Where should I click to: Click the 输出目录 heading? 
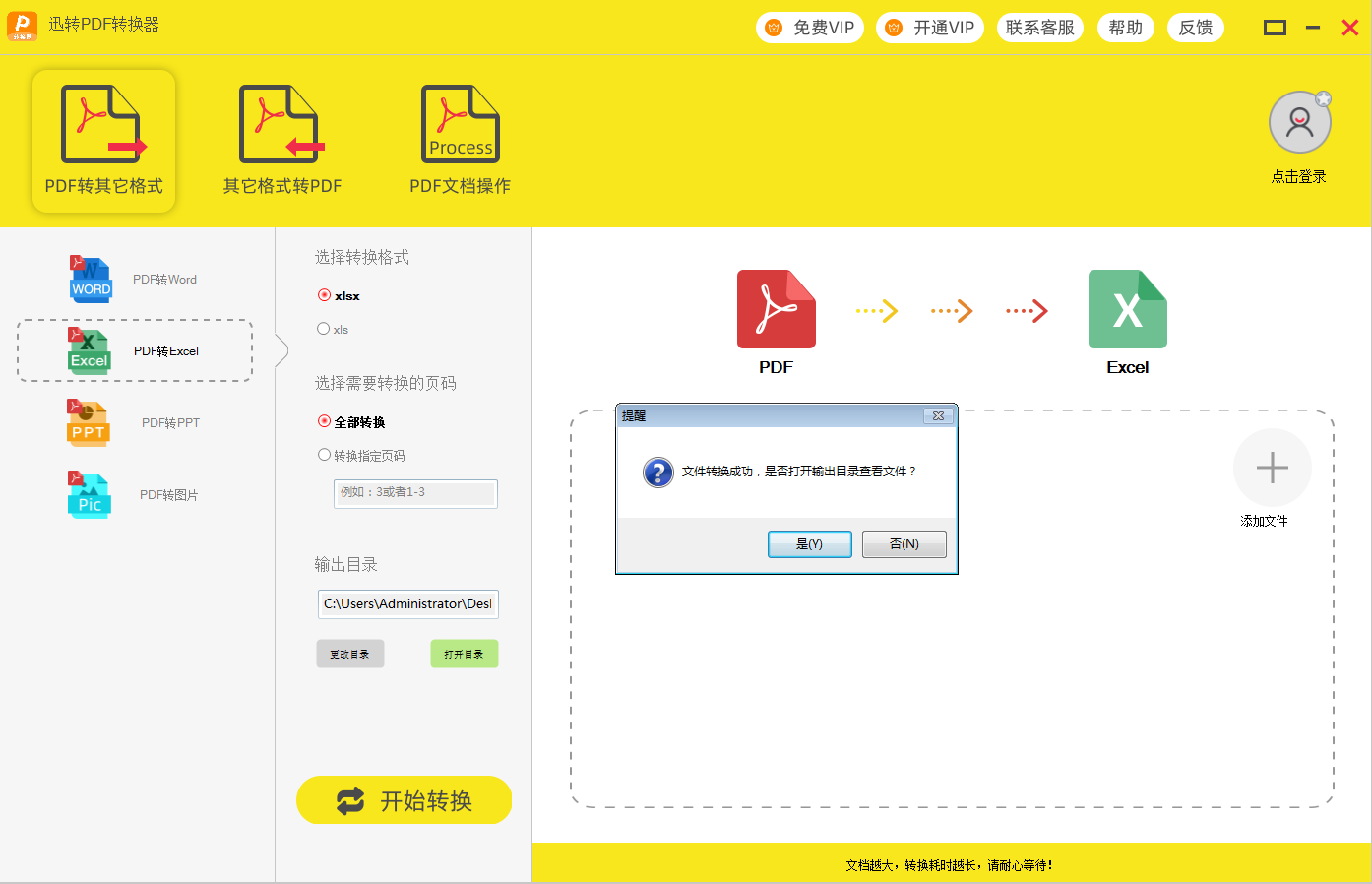click(x=346, y=565)
